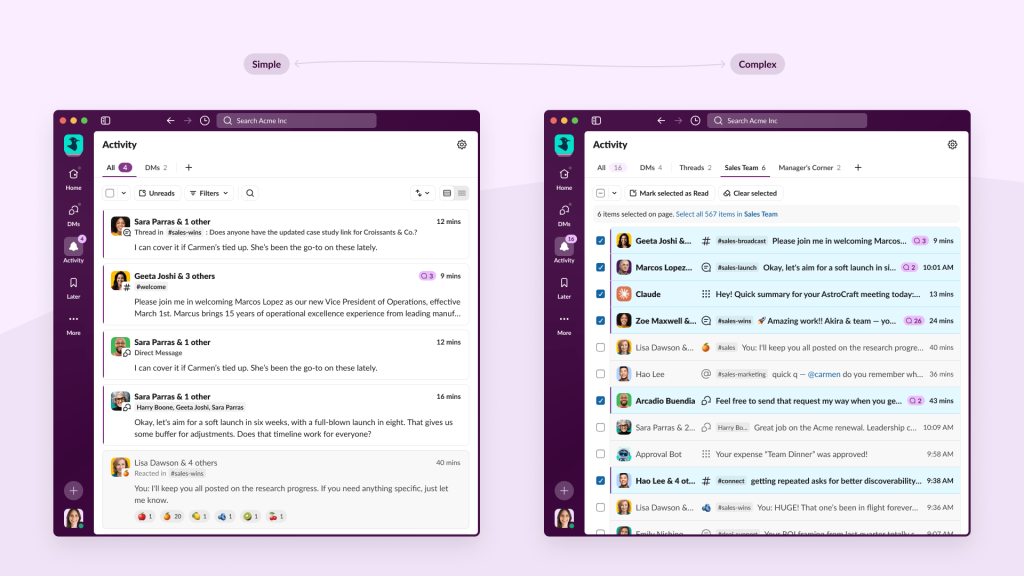This screenshot has height=576, width=1024.
Task: Click the search magnifier button beside Filters
Action: (250, 193)
